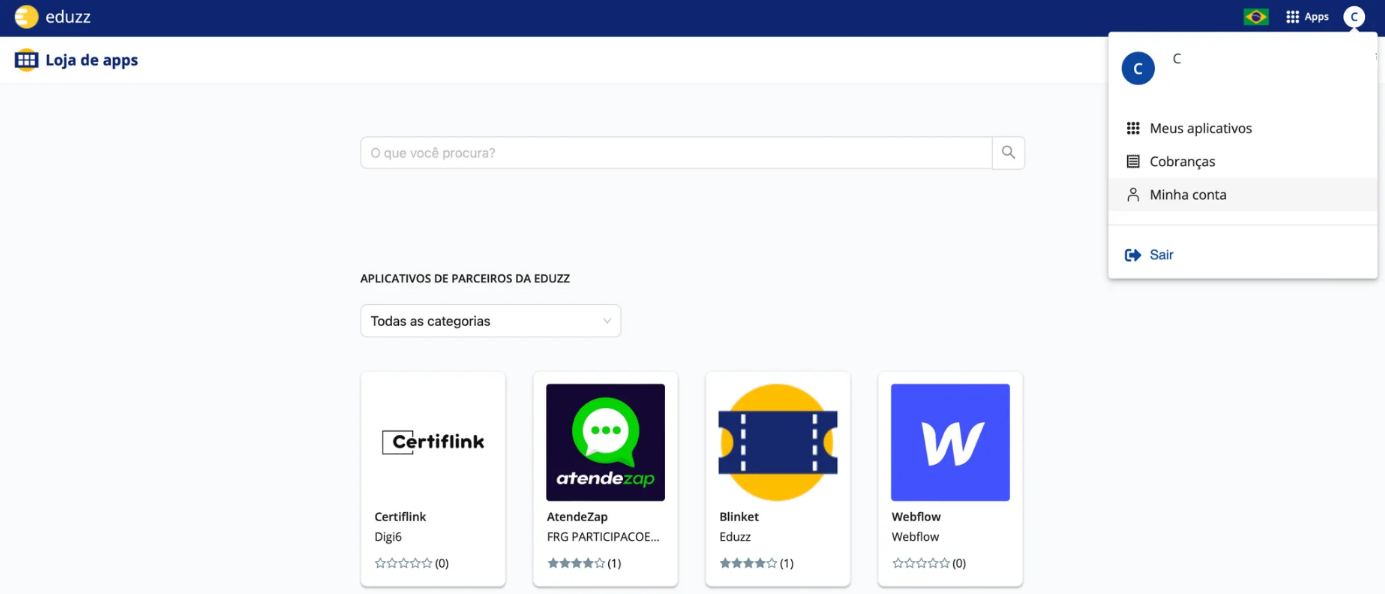Focus the 'O que você procura?' search field
The image size is (1385, 594).
[x=675, y=153]
